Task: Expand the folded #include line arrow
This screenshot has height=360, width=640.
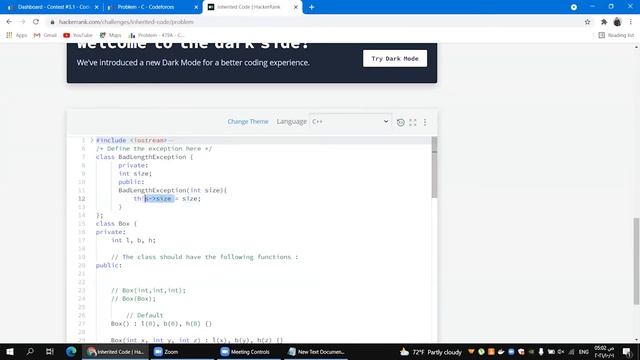Action: click(92, 140)
